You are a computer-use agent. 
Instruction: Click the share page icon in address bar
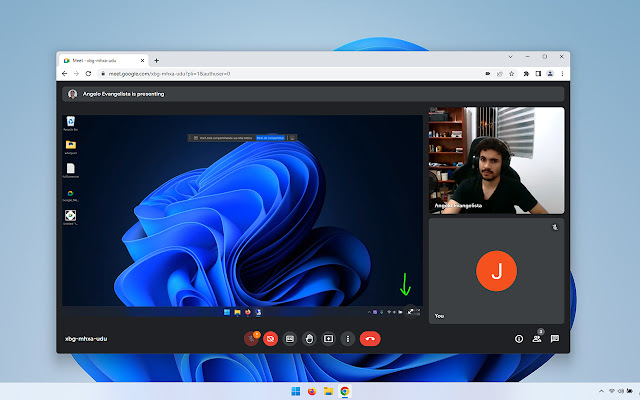pos(500,74)
